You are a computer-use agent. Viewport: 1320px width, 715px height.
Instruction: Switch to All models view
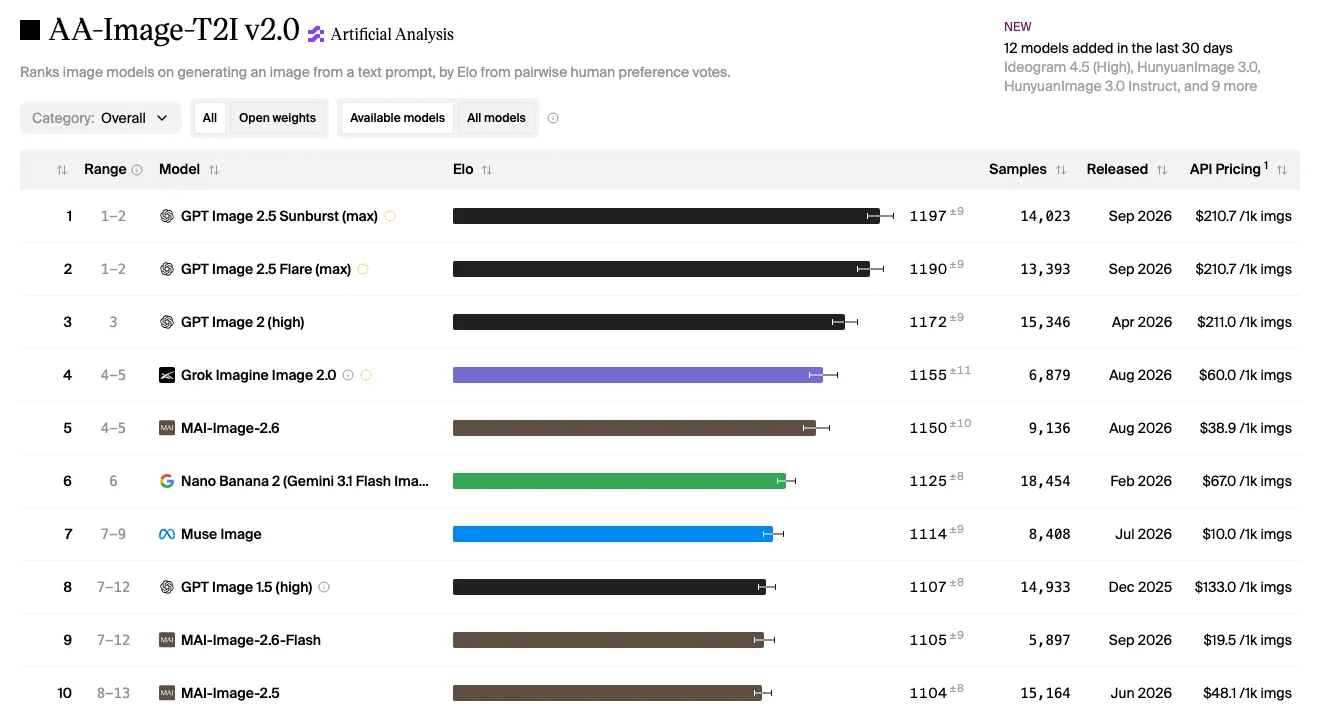click(x=496, y=118)
